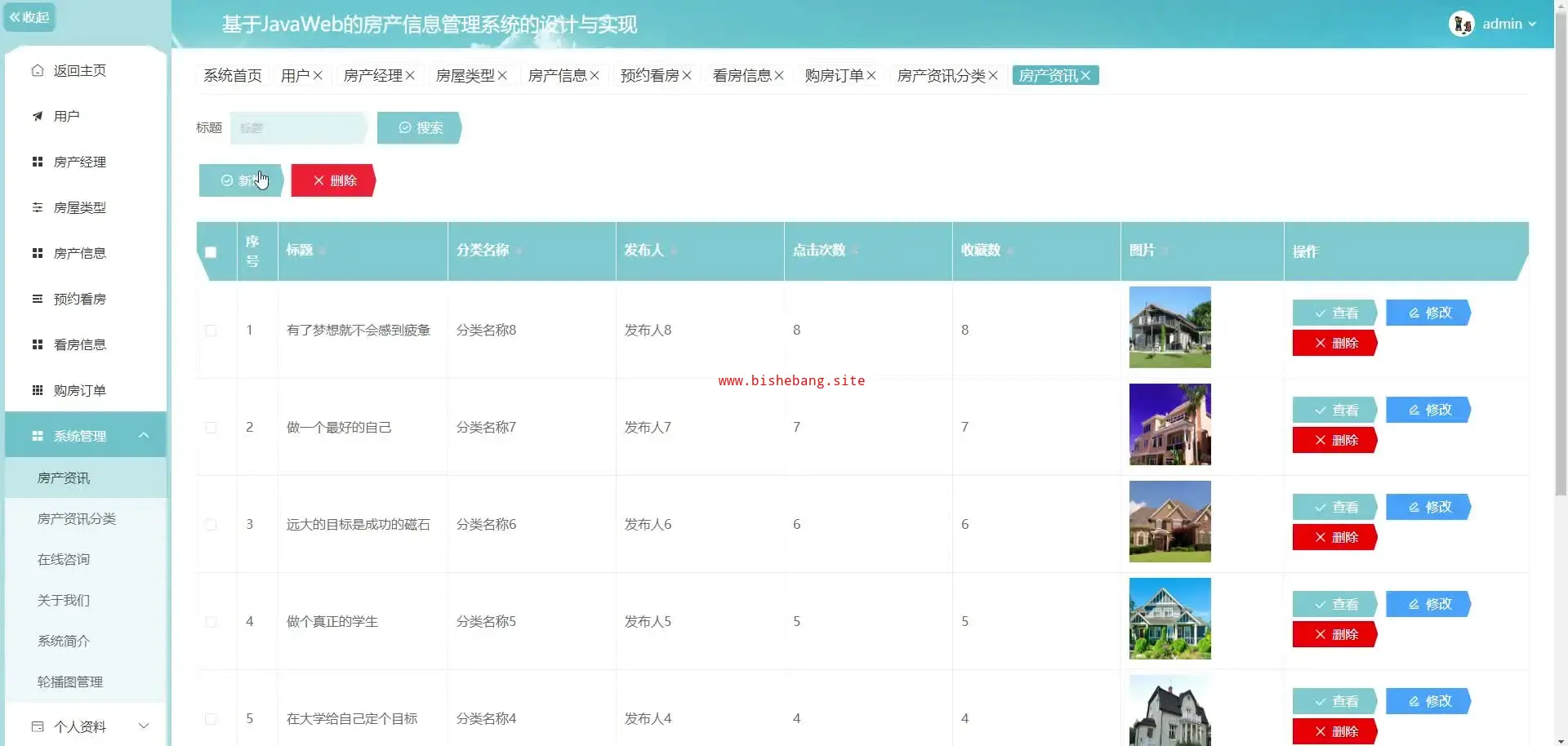
Task: Check the checkbox for row 3
Action: [x=211, y=525]
